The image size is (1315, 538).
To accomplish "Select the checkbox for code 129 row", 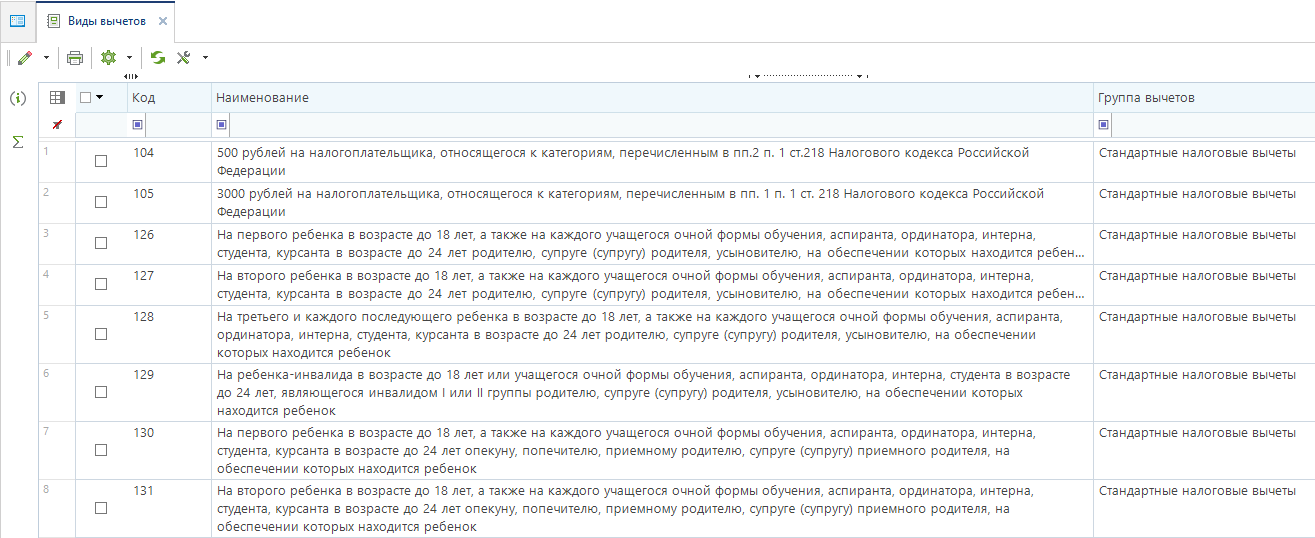I will (101, 392).
